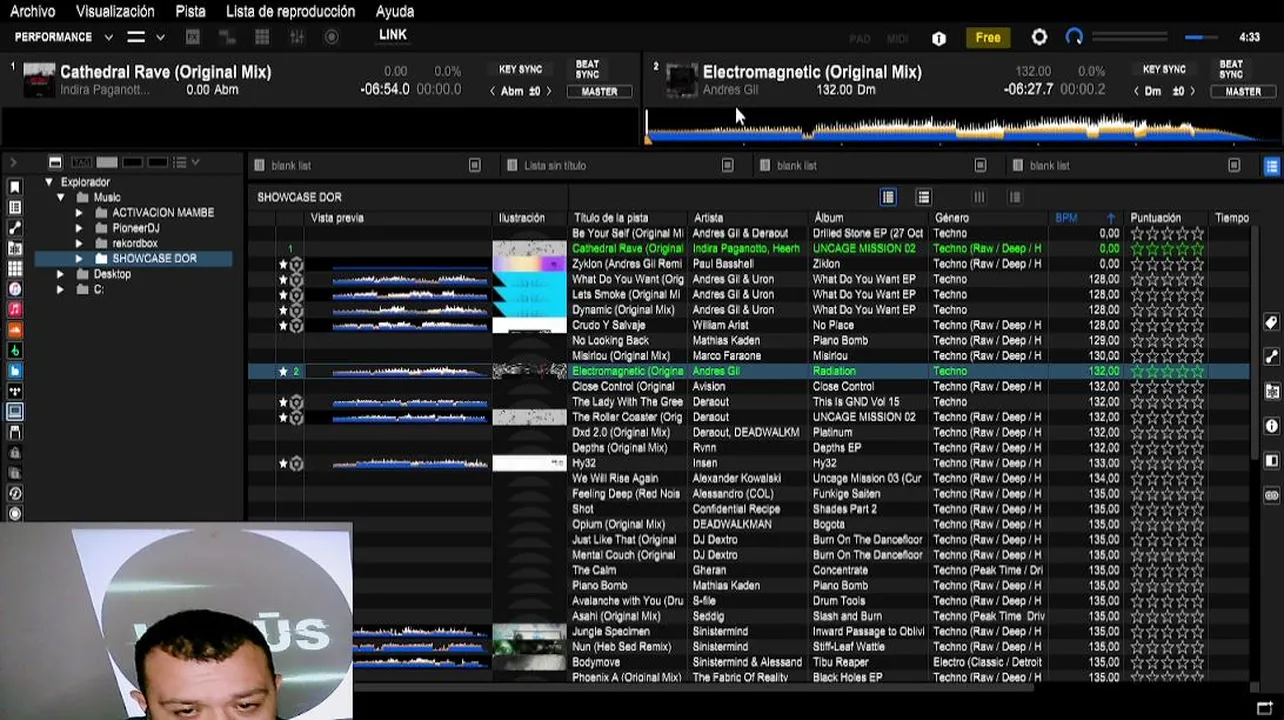The height and width of the screenshot is (720, 1284).
Task: Open the USB devices sidebar icon
Action: (15, 432)
